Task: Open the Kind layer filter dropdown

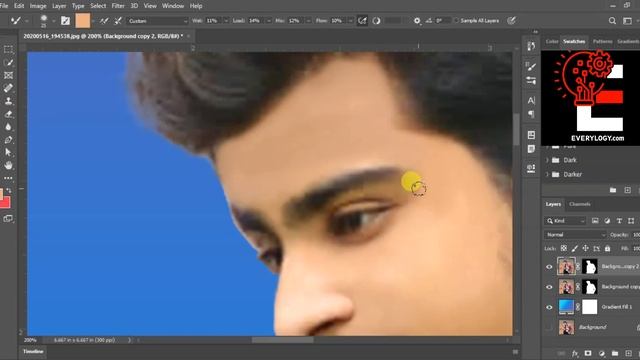Action: (565, 221)
